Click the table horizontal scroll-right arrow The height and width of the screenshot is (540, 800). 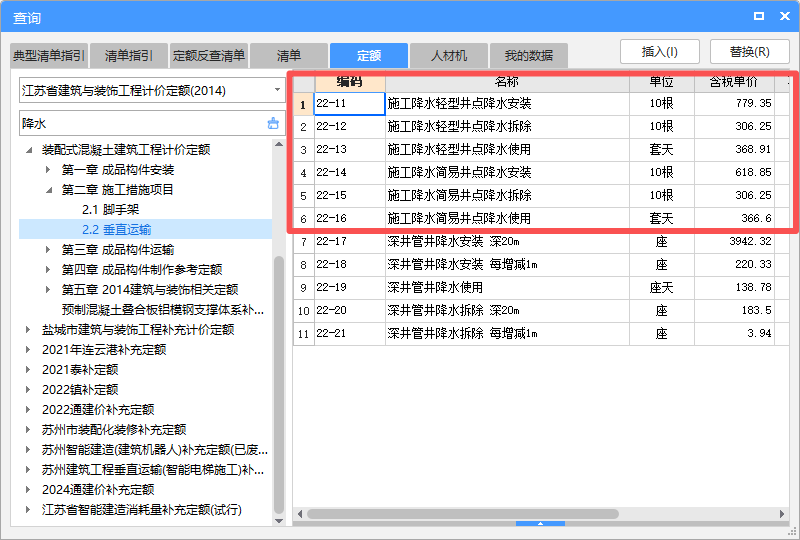782,513
